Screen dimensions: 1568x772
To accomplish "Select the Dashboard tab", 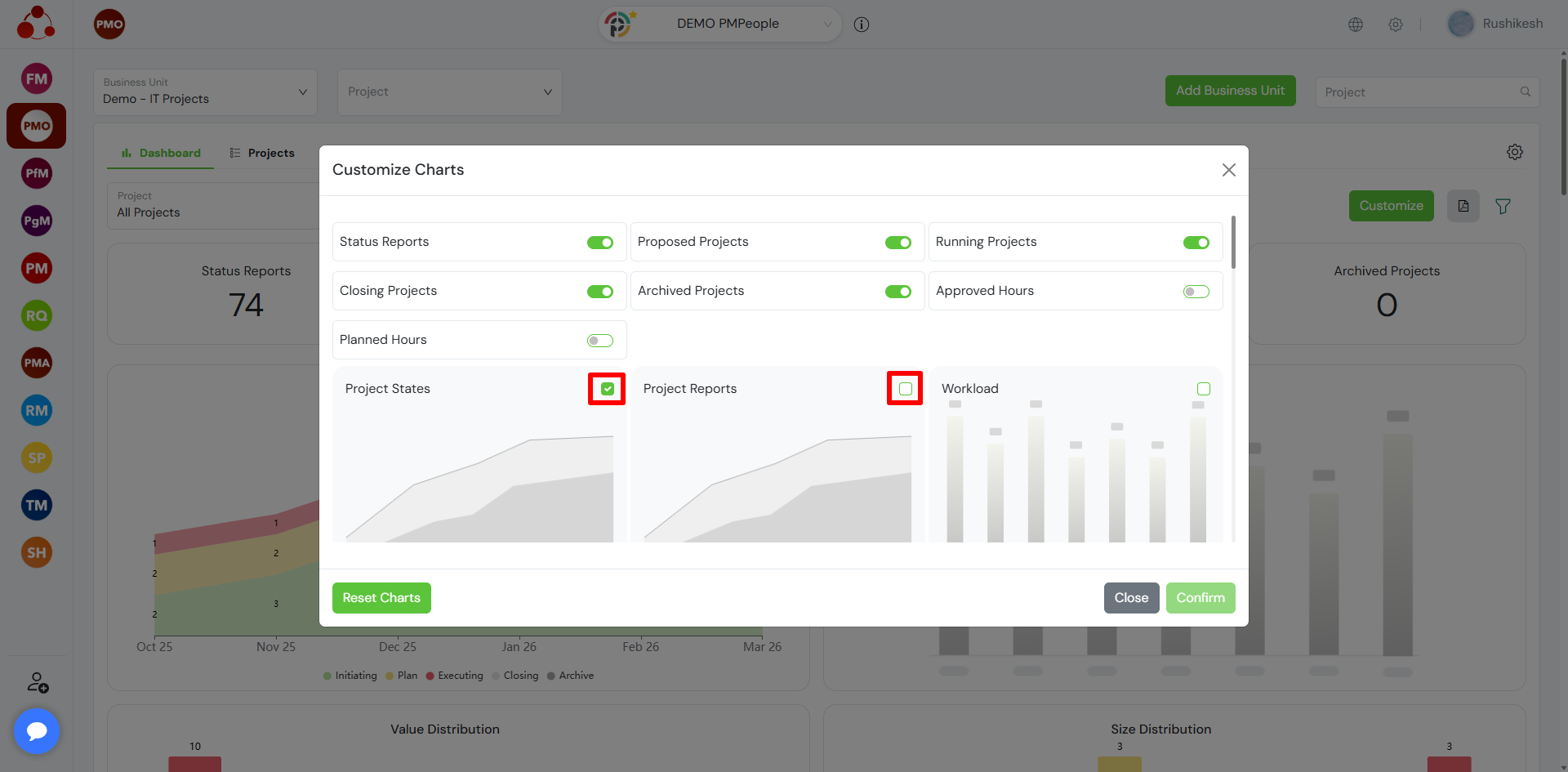I will pos(161,153).
